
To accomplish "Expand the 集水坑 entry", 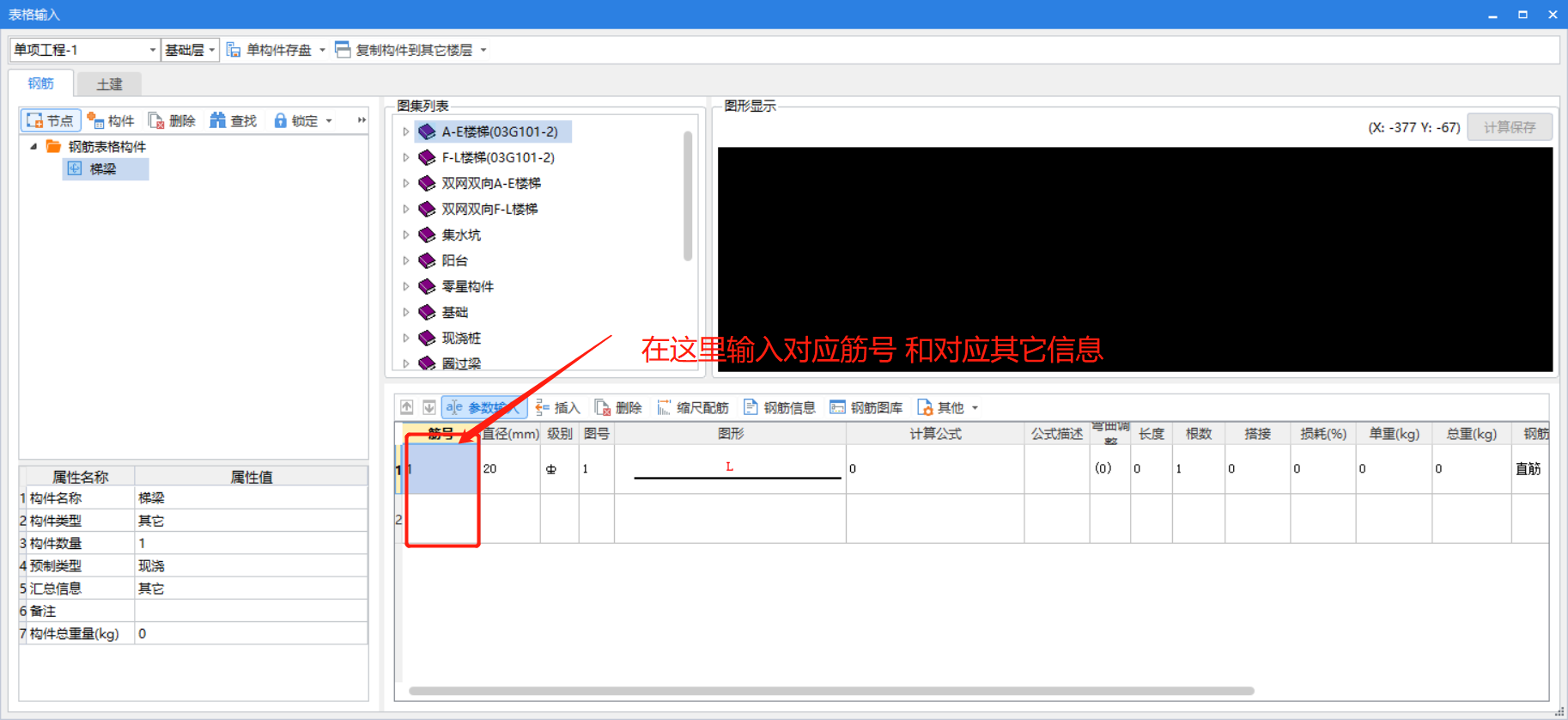I will 406,235.
